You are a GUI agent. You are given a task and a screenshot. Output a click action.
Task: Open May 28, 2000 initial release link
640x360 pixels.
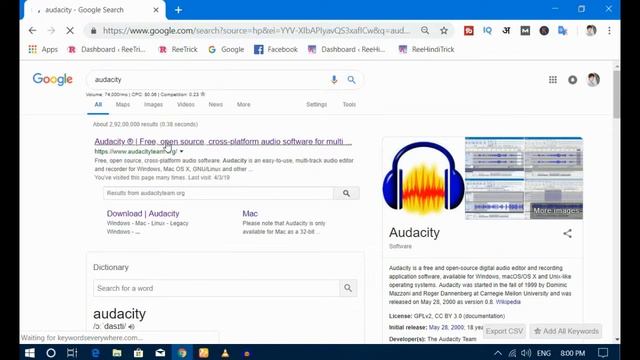point(447,327)
